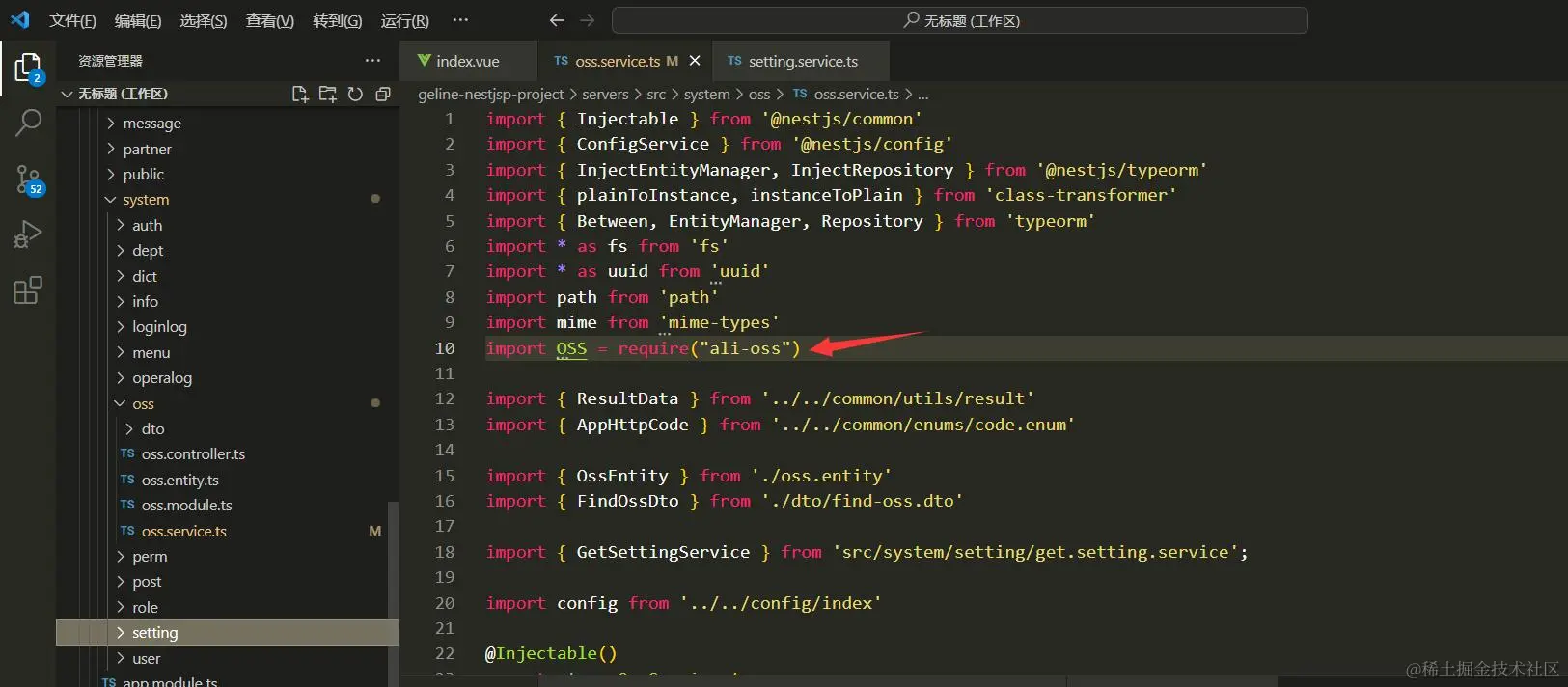This screenshot has width=1568, height=687.
Task: Go back with the left arrow
Action: (557, 20)
